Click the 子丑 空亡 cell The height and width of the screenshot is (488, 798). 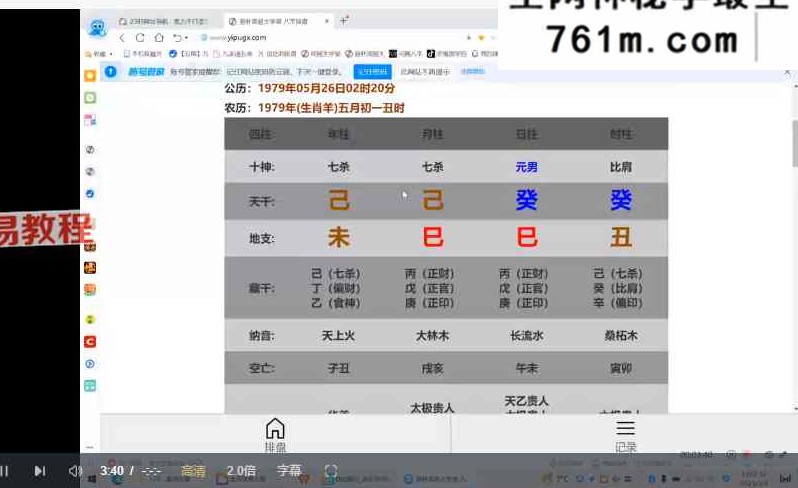pos(338,368)
